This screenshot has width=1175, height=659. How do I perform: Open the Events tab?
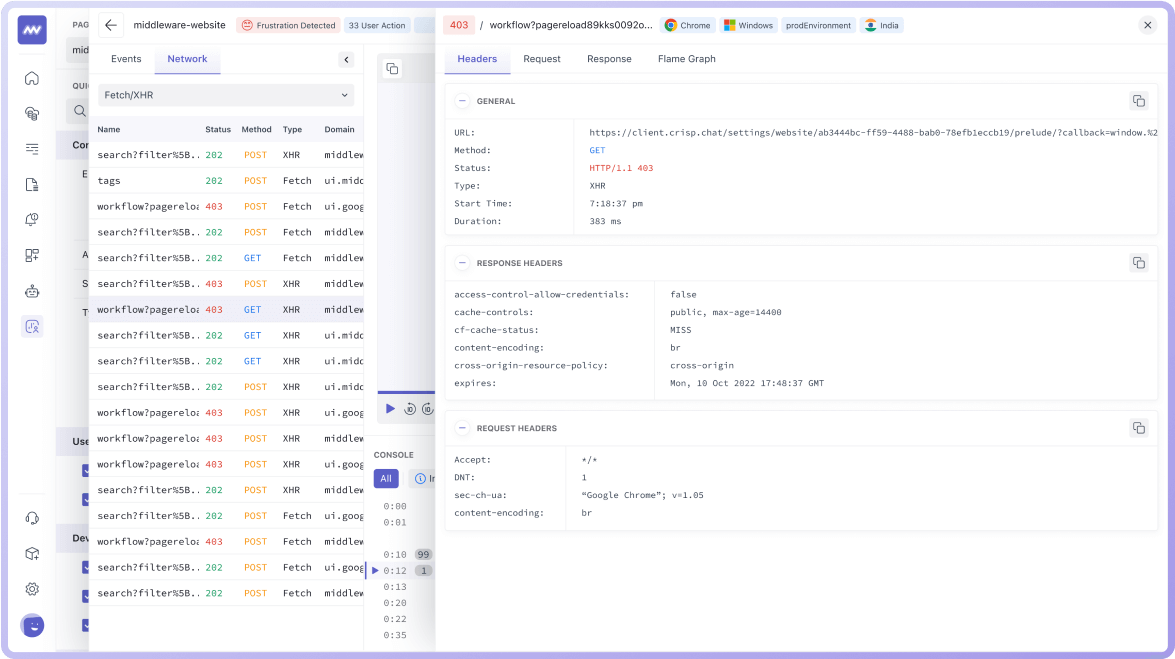[x=126, y=58]
